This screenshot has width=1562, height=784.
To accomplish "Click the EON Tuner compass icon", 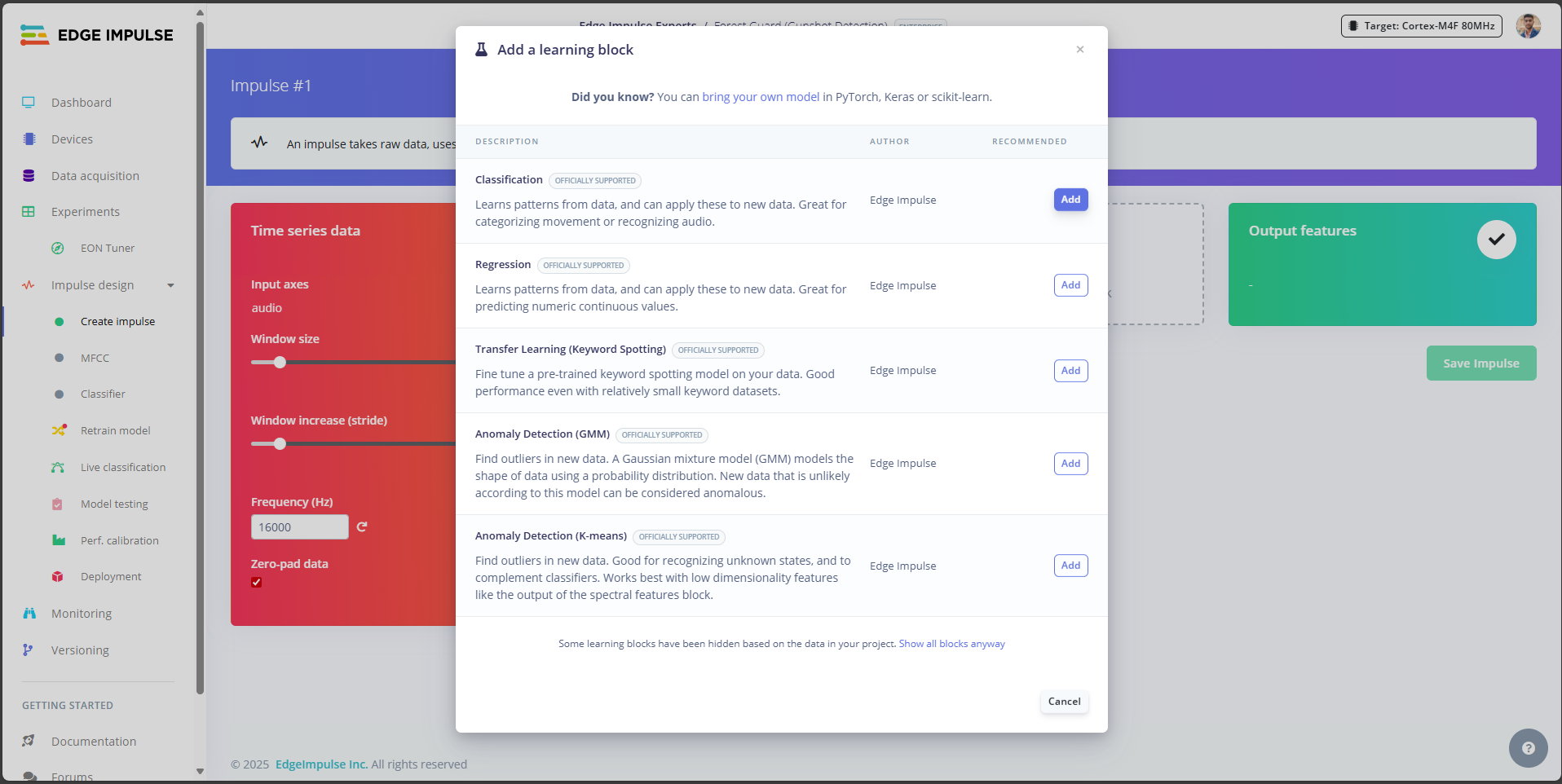I will [58, 249].
